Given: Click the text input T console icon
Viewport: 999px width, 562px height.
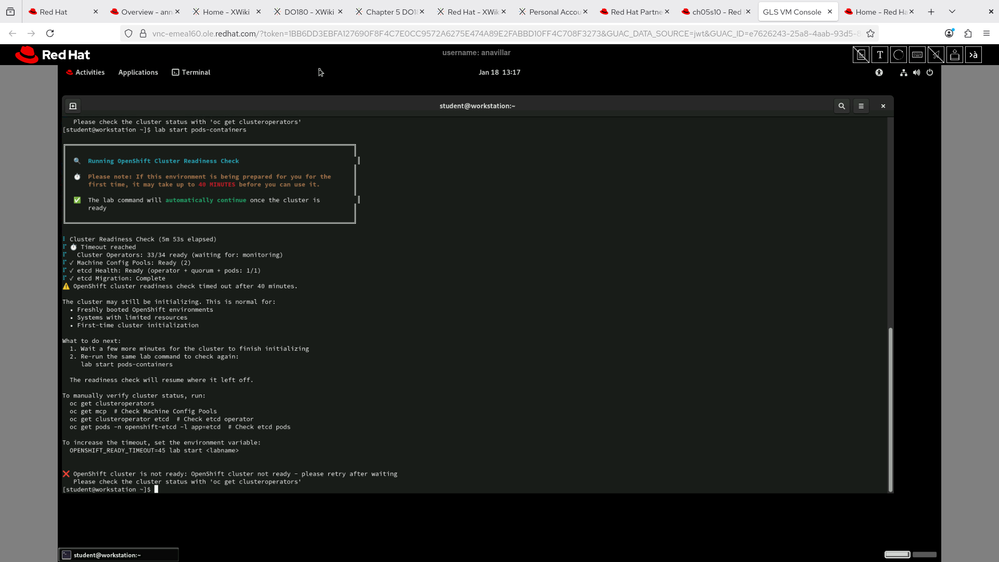Looking at the screenshot, I should coord(880,55).
